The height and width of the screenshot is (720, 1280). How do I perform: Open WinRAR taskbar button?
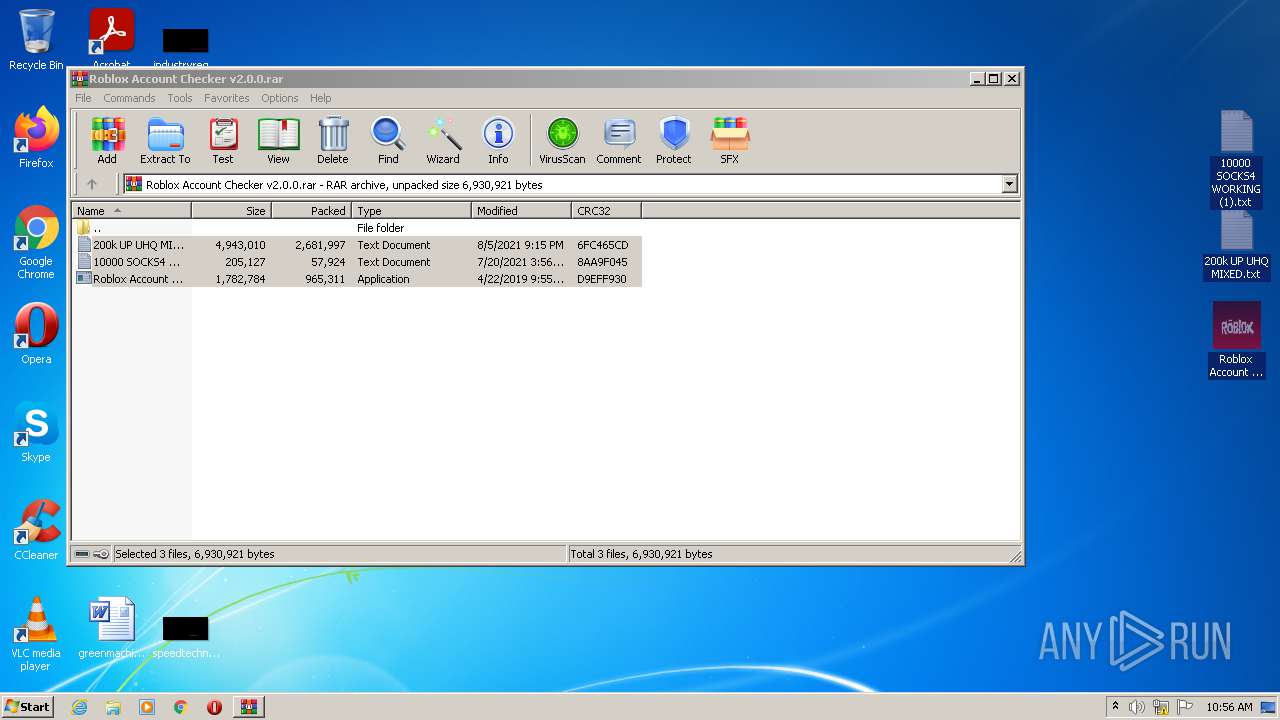pyautogui.click(x=248, y=707)
